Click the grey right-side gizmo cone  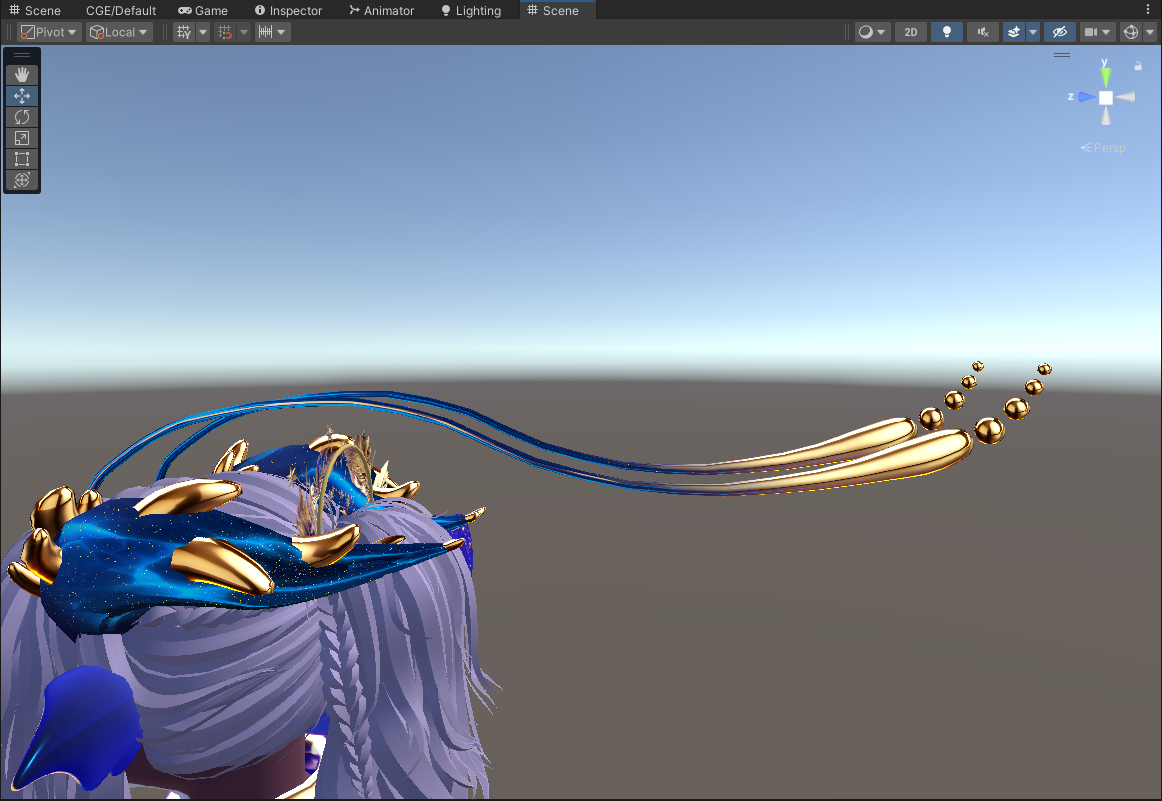pos(1126,97)
